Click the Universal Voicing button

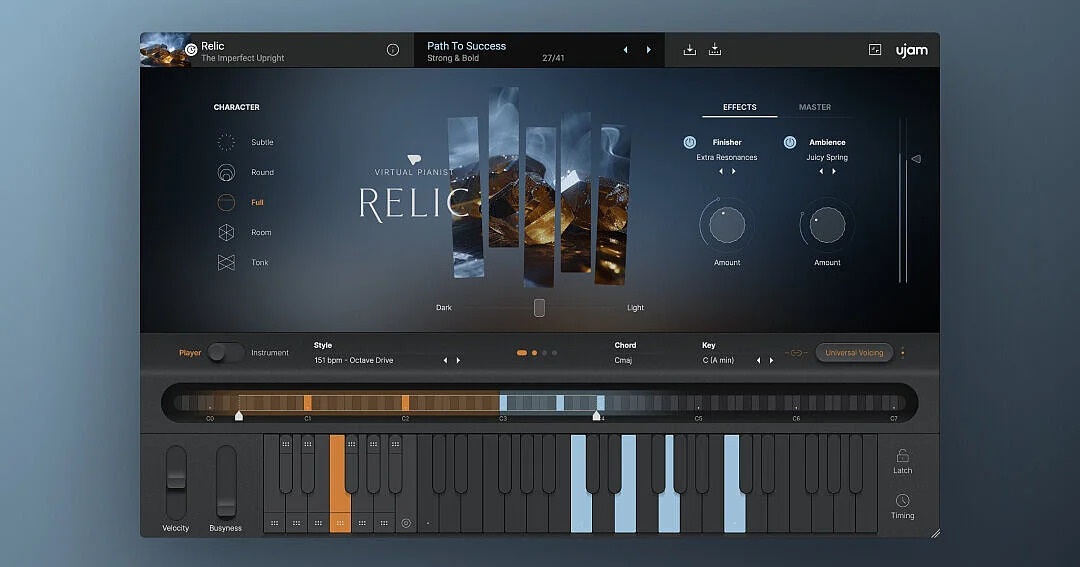pyautogui.click(x=854, y=353)
